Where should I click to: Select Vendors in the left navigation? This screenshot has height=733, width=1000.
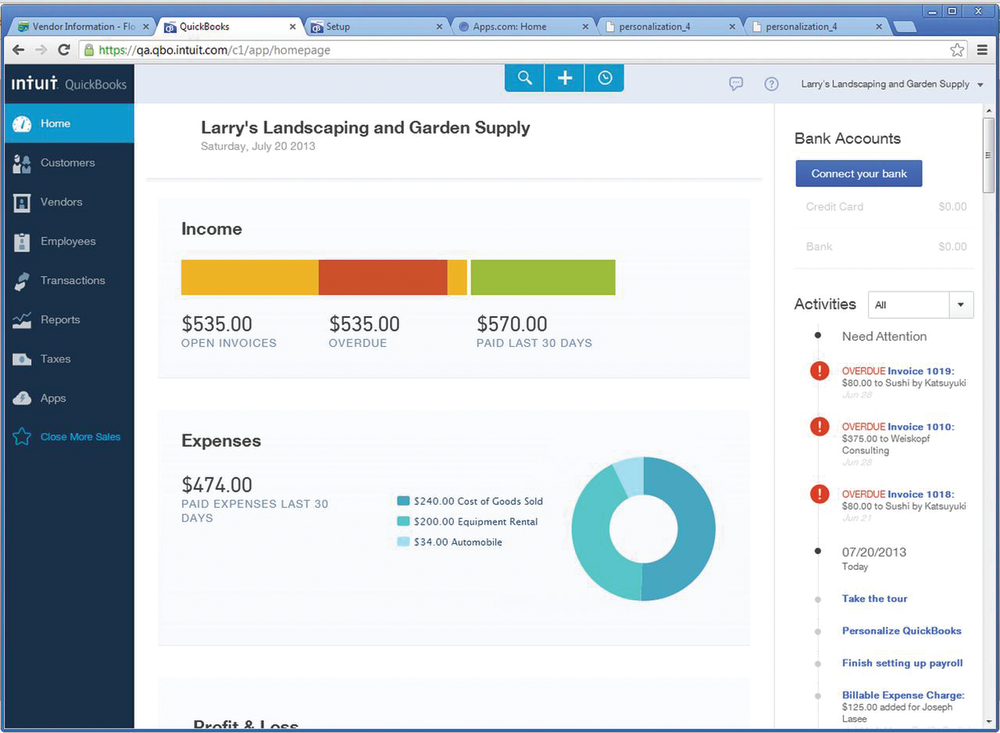[x=61, y=202]
